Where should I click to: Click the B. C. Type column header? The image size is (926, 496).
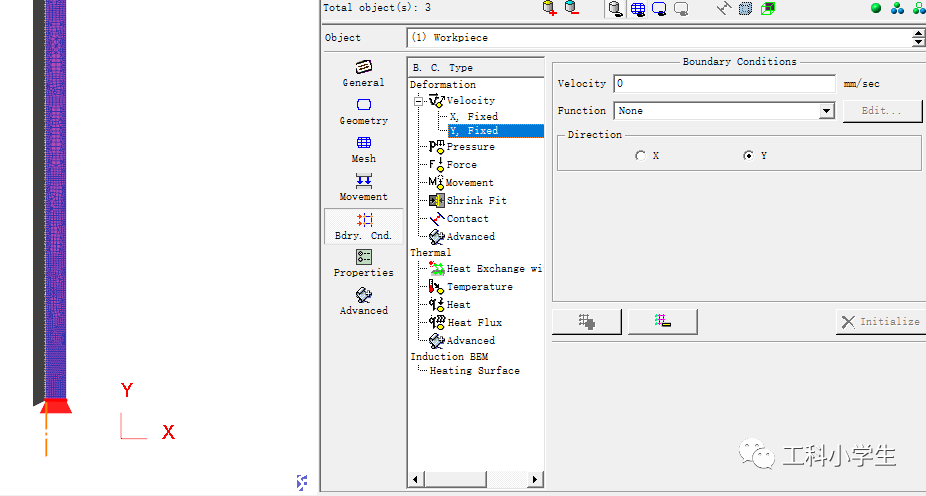click(x=475, y=67)
